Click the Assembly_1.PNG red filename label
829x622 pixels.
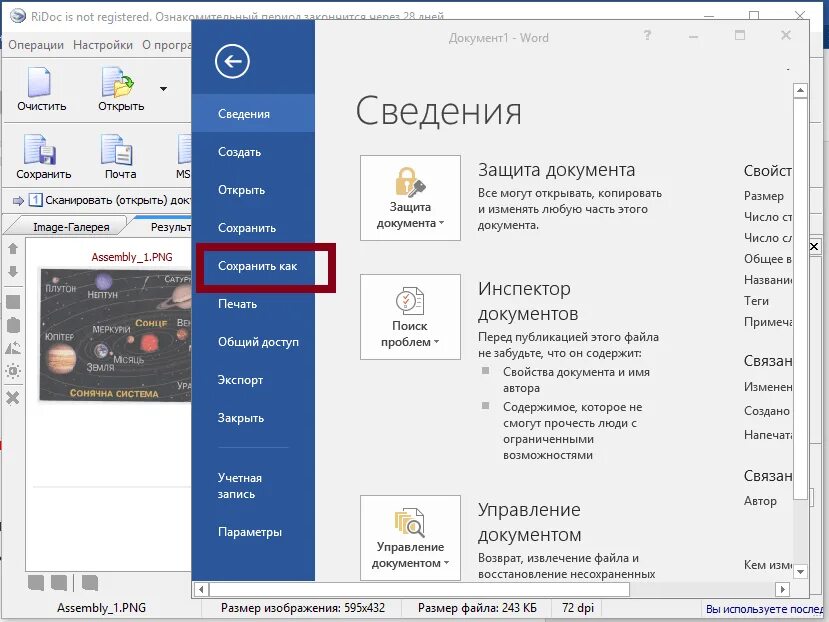point(132,257)
